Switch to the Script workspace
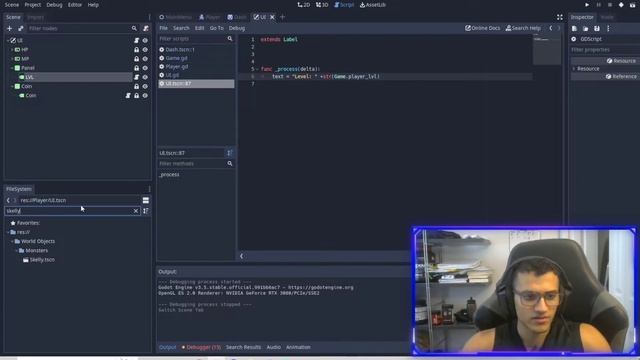 tap(344, 5)
